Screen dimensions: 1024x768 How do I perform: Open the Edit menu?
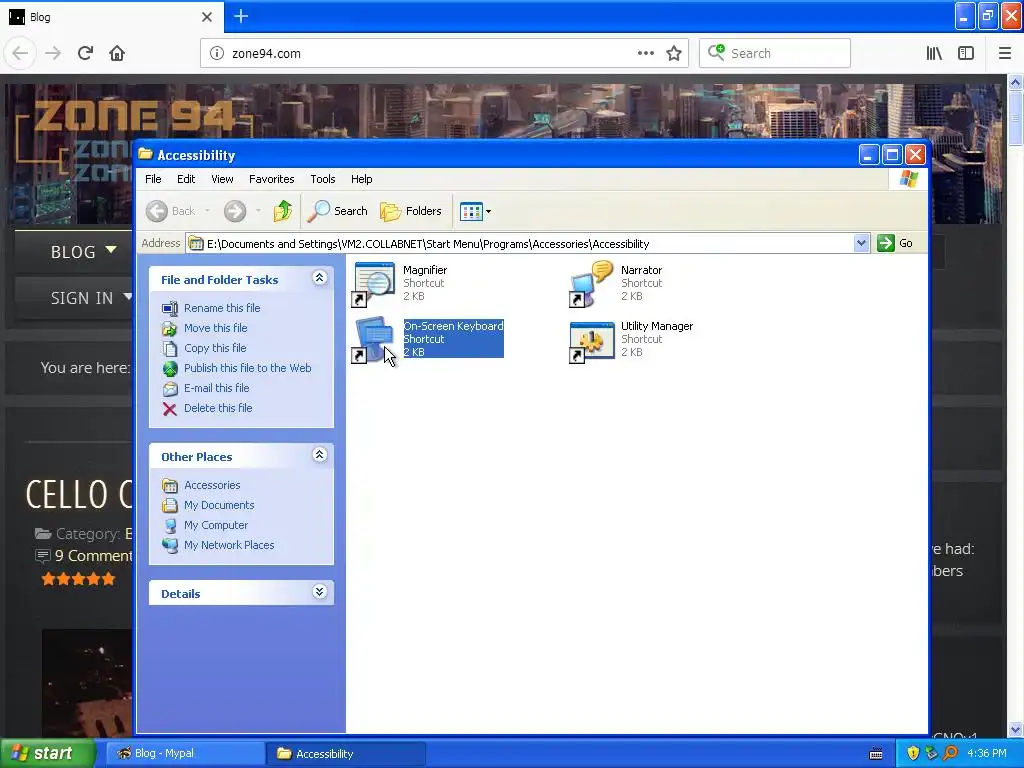coord(185,179)
